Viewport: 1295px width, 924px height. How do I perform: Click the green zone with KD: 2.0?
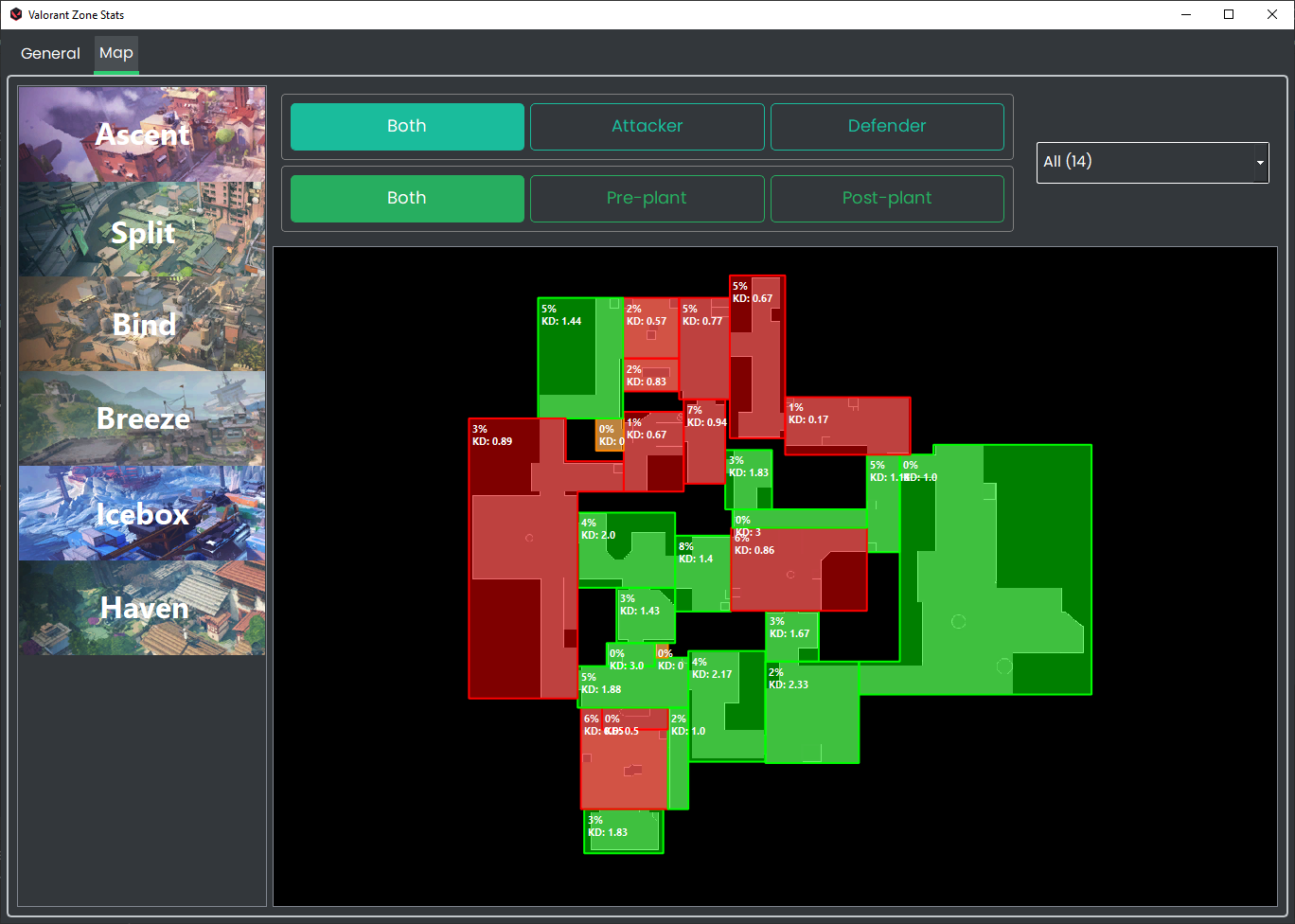tap(627, 549)
